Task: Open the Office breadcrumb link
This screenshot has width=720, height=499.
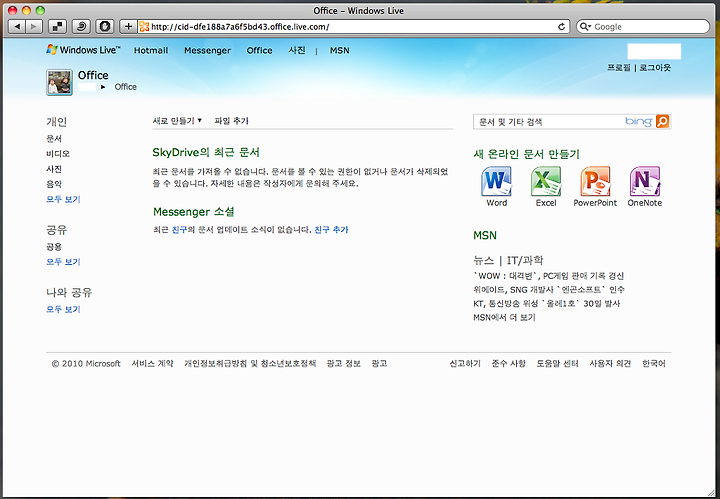Action: click(125, 87)
